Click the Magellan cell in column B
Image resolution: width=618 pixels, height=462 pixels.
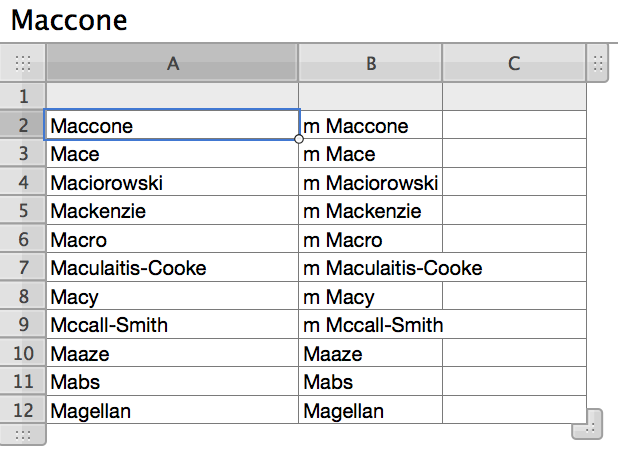coord(370,410)
